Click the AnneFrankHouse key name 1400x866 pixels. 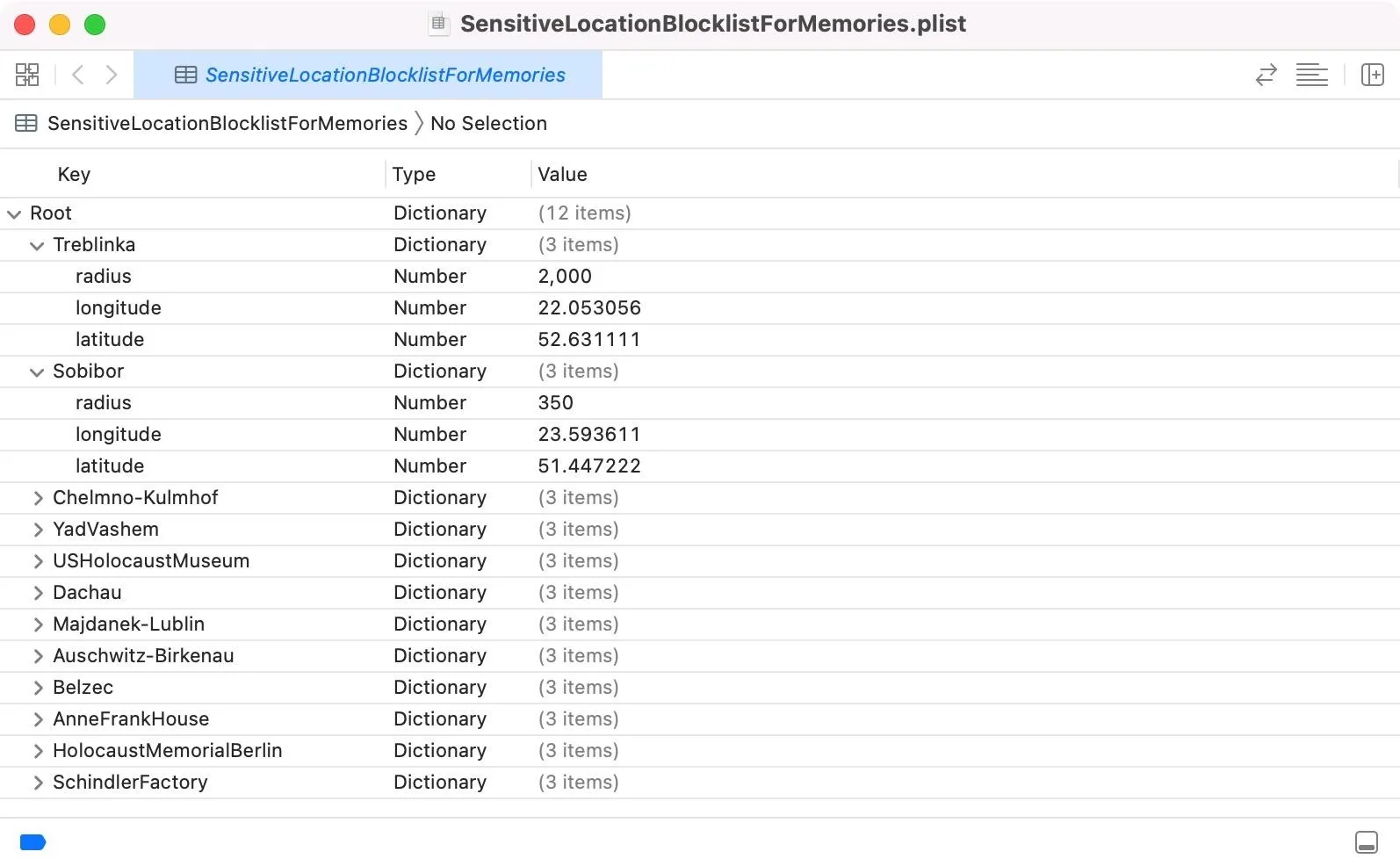(131, 718)
